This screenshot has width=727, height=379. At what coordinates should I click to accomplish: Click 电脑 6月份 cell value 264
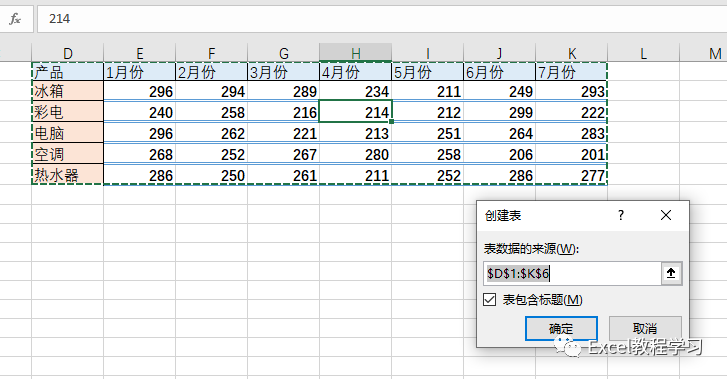pos(499,133)
